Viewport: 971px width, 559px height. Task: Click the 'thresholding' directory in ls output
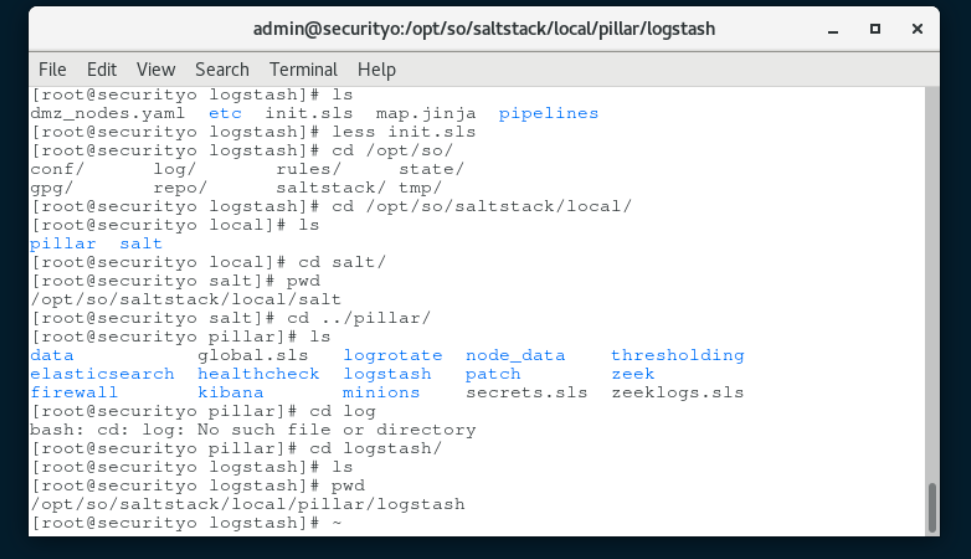677,355
